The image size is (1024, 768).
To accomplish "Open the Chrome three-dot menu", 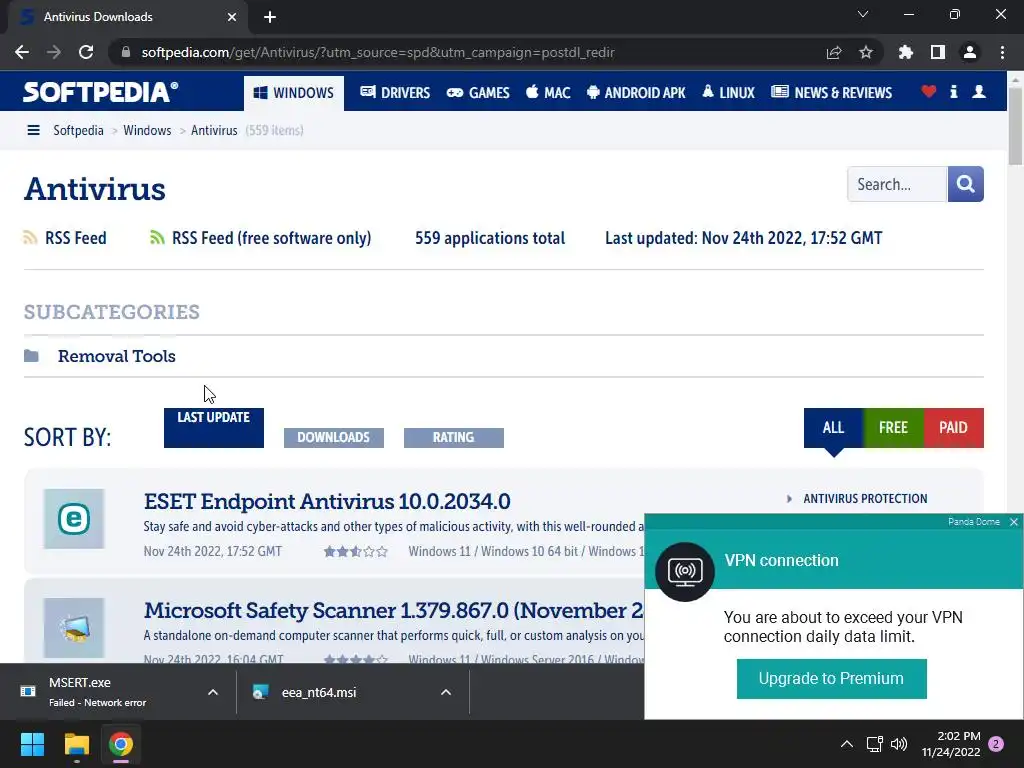I will coord(1002,52).
